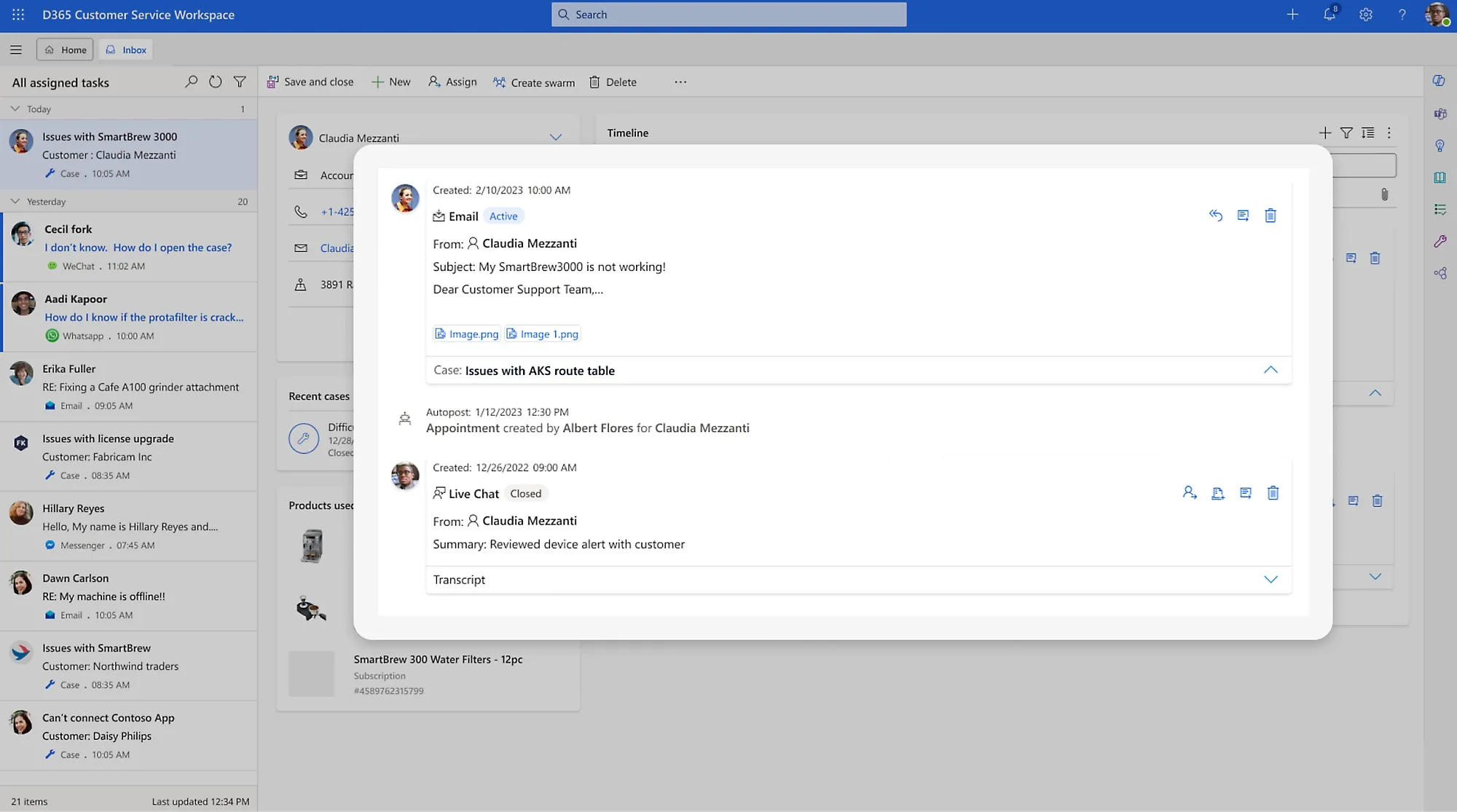Open Settings from the gear icon
The width and height of the screenshot is (1457, 812).
tap(1366, 15)
